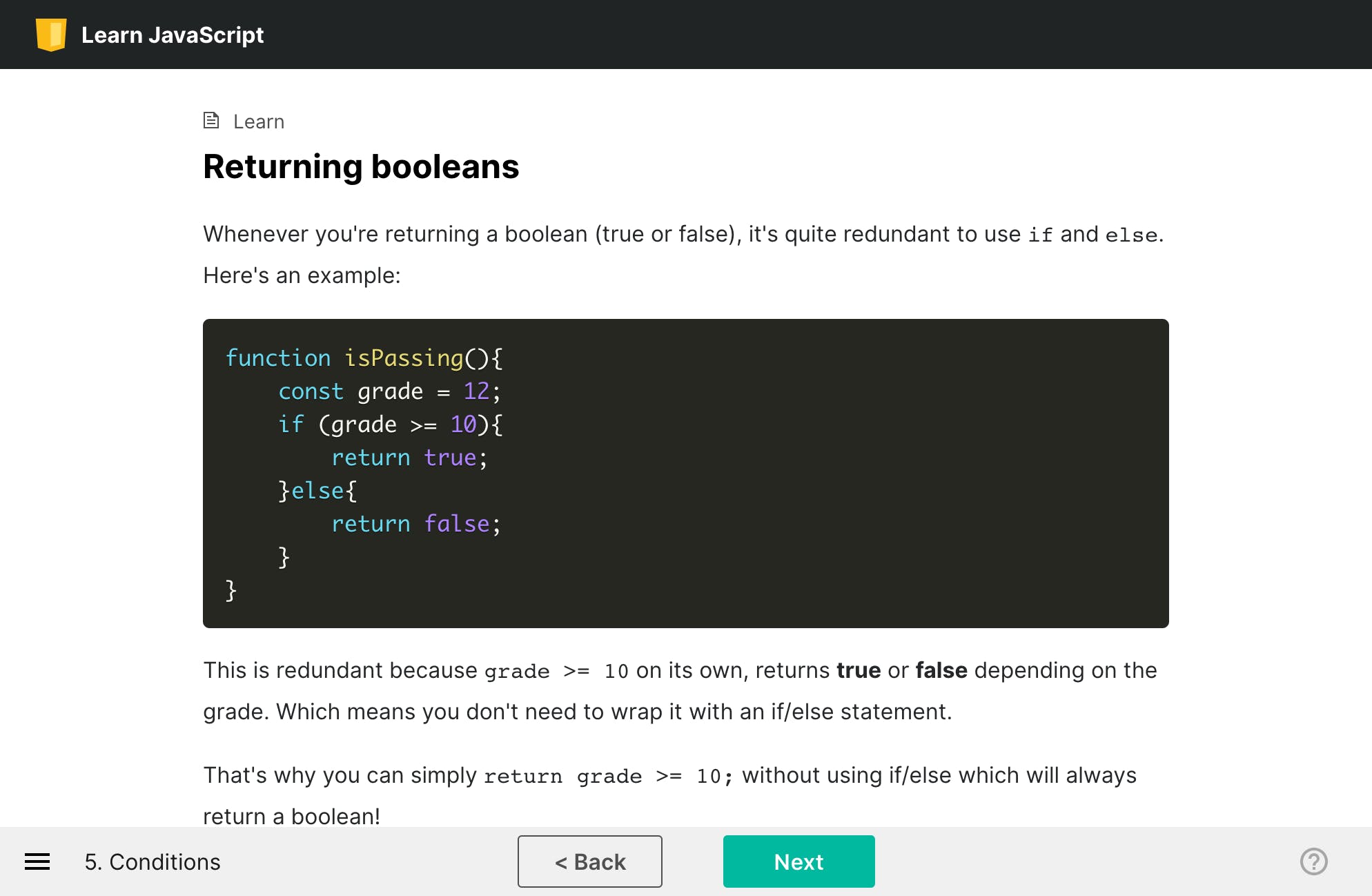Click the Learn section label
Image resolution: width=1372 pixels, height=896 pixels.
tap(258, 121)
